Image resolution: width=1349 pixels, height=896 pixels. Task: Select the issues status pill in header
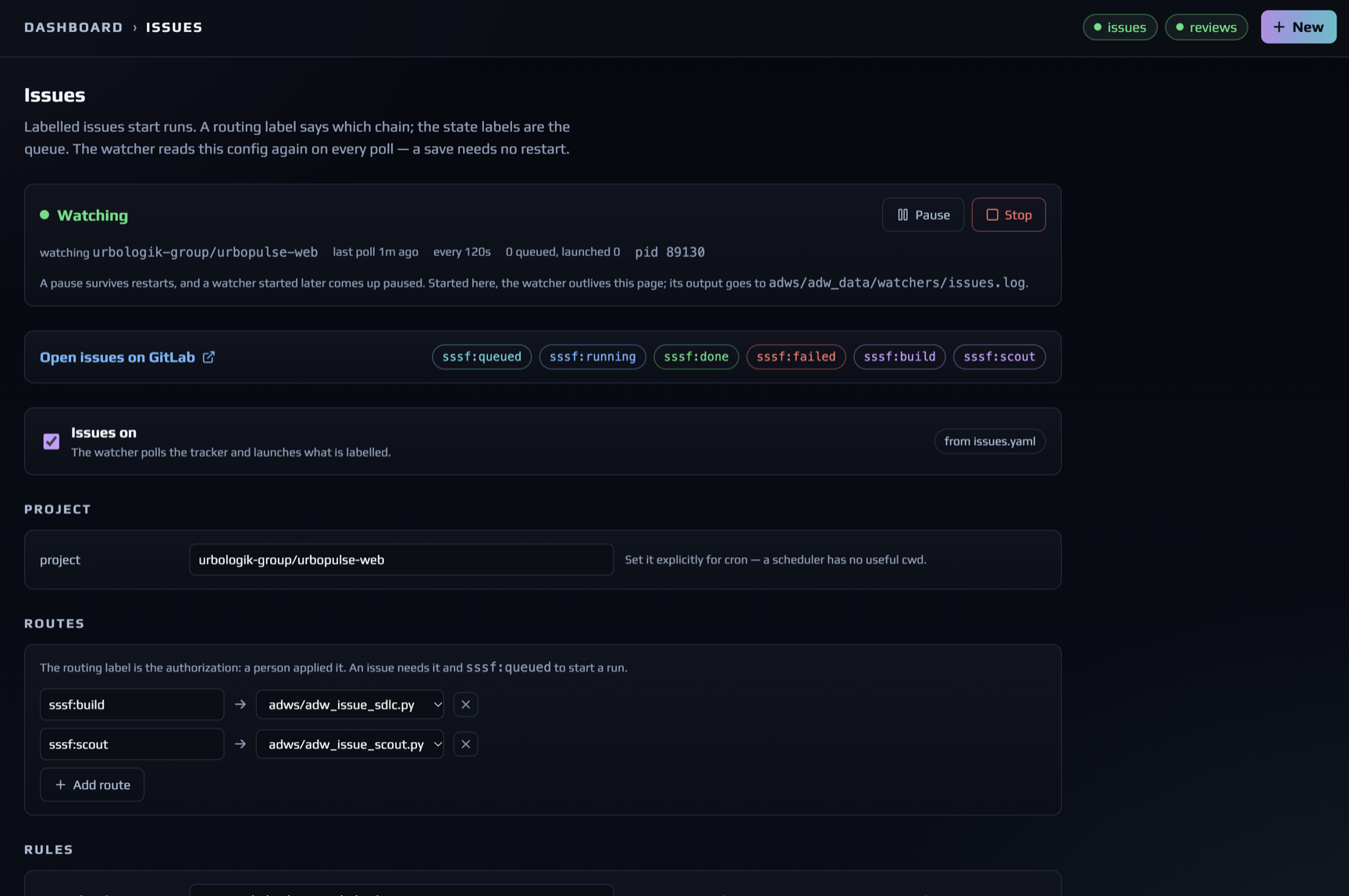1119,27
